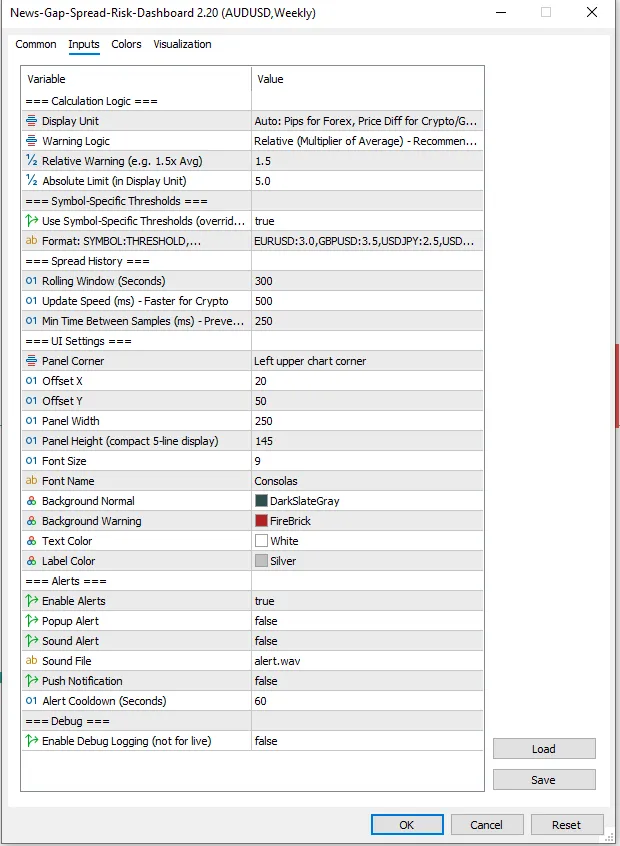The height and width of the screenshot is (846, 620).
Task: Click the enum icon beside Warning Logic
Action: click(31, 141)
